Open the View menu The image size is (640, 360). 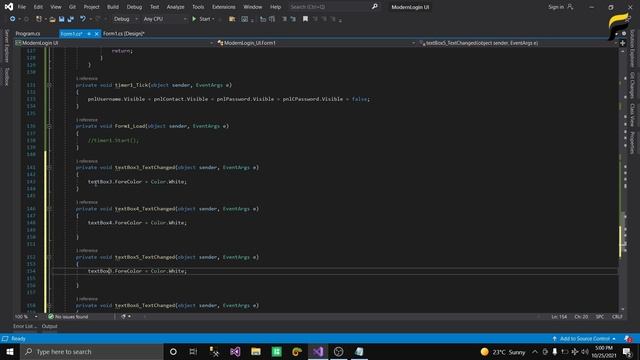56,7
